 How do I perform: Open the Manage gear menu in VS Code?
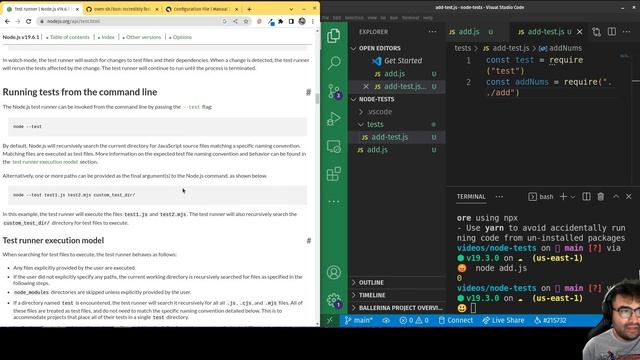[334, 300]
